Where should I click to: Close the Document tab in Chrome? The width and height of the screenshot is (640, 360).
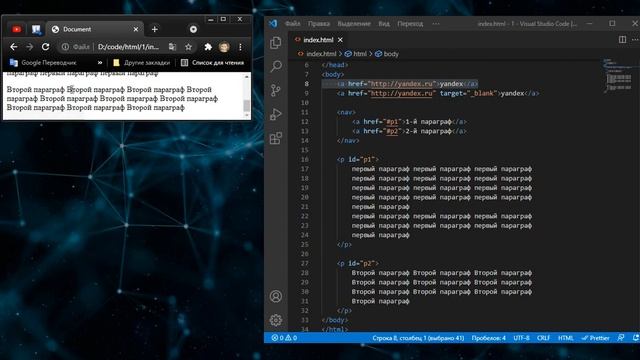(136, 29)
